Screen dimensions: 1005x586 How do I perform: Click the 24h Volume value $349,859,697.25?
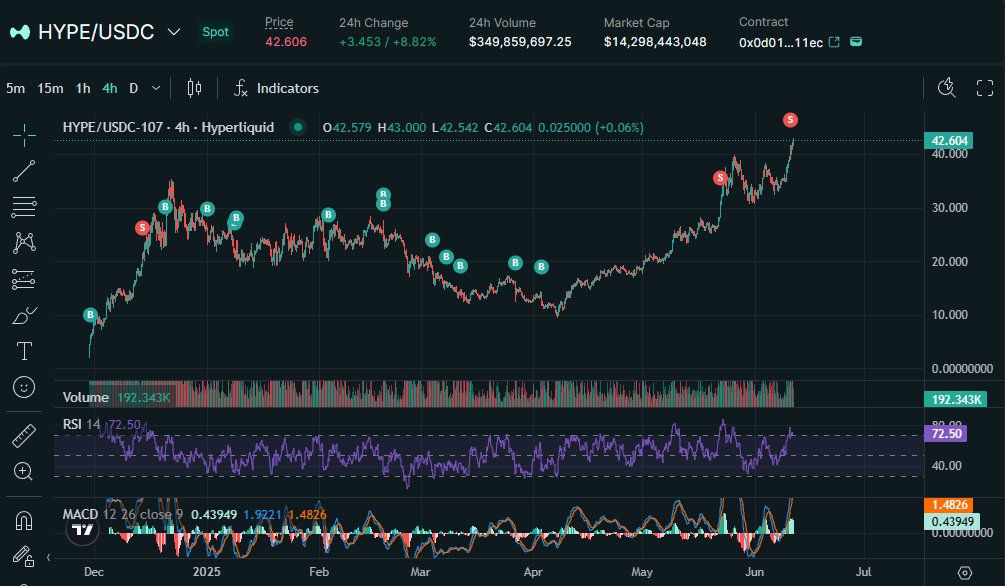click(x=520, y=42)
